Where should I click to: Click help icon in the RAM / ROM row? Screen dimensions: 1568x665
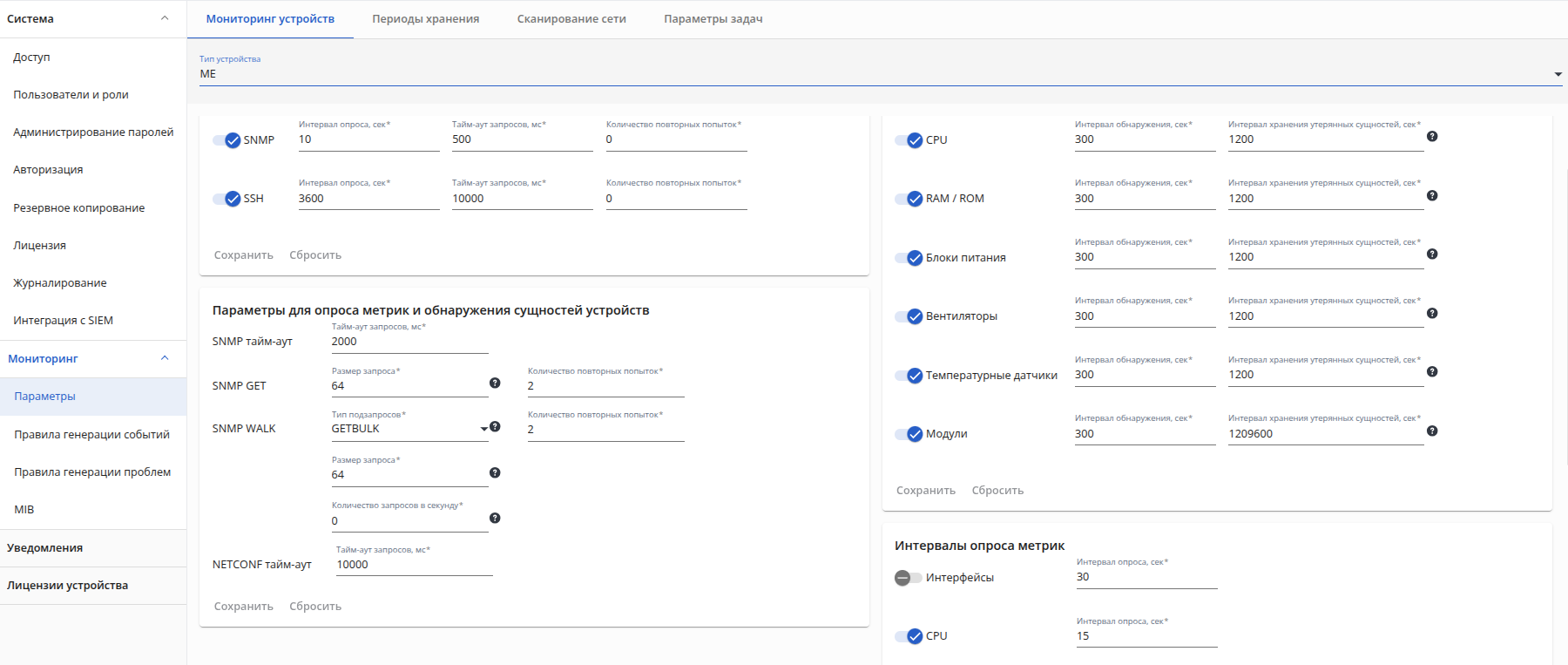point(1432,195)
